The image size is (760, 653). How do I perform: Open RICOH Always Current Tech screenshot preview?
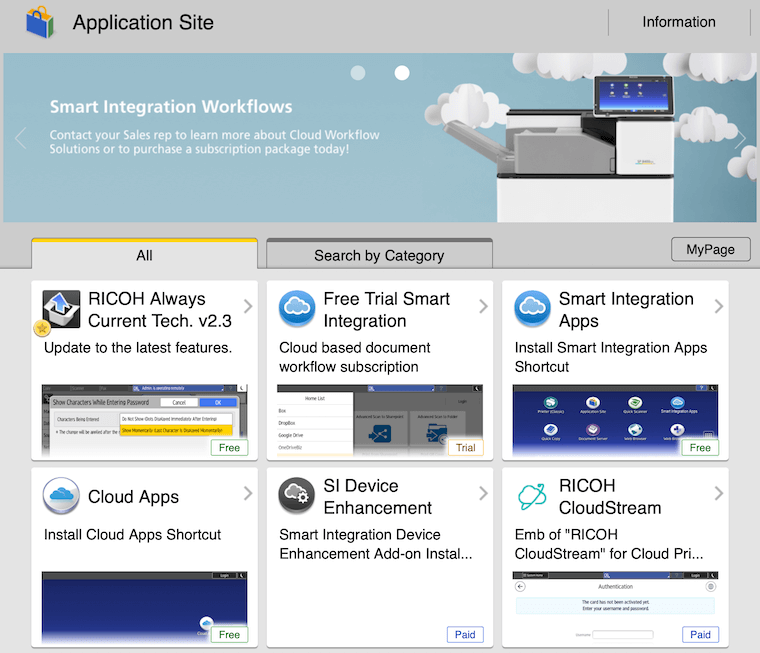click(144, 420)
